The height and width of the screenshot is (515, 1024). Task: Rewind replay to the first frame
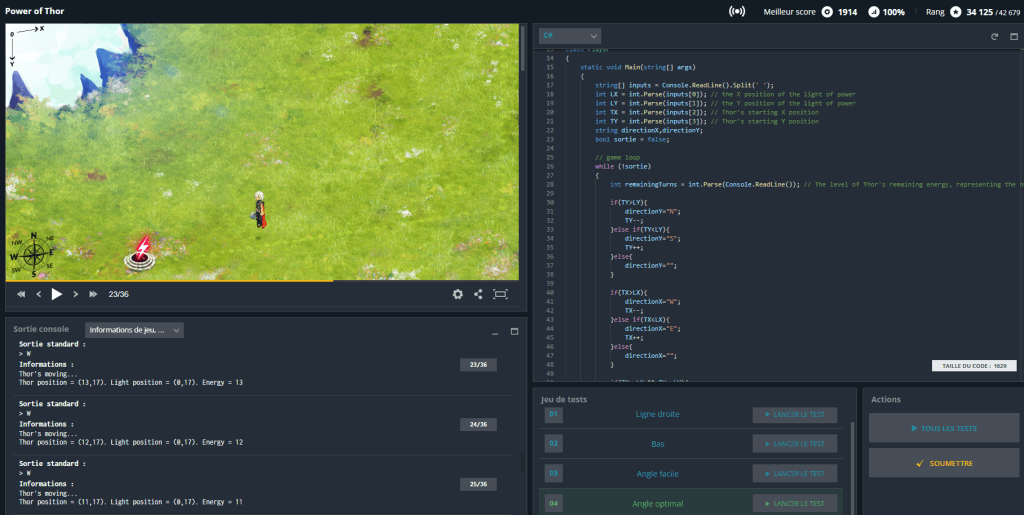[21, 294]
